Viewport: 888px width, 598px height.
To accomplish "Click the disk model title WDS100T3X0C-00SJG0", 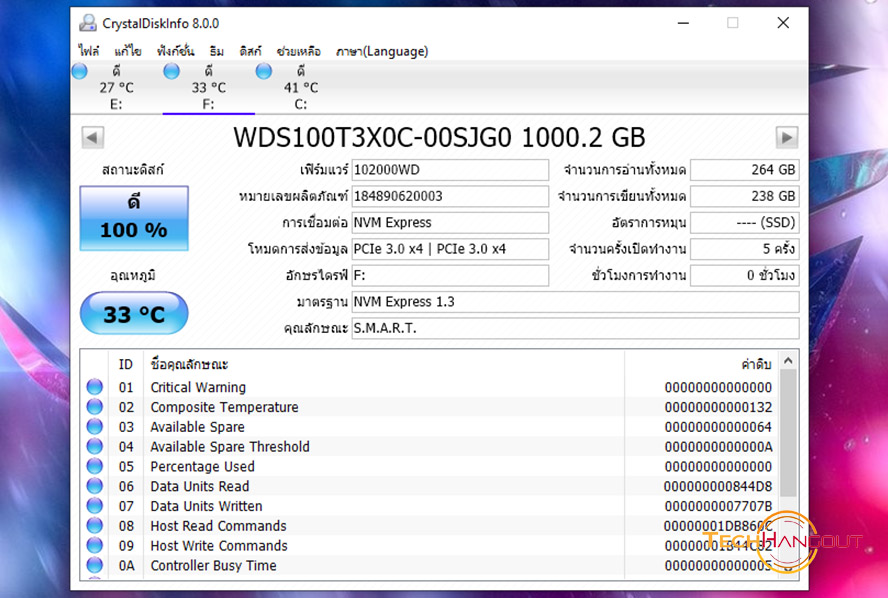I will pyautogui.click(x=372, y=138).
